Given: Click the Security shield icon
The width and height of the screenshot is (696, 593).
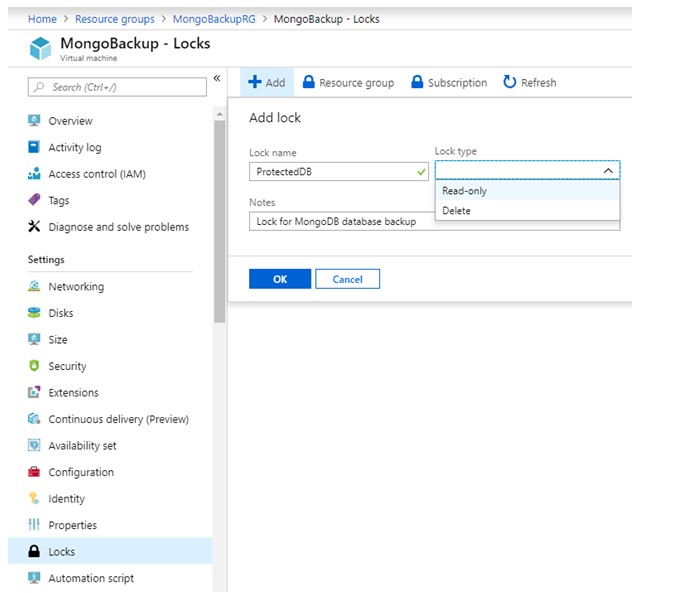Looking at the screenshot, I should 34,366.
